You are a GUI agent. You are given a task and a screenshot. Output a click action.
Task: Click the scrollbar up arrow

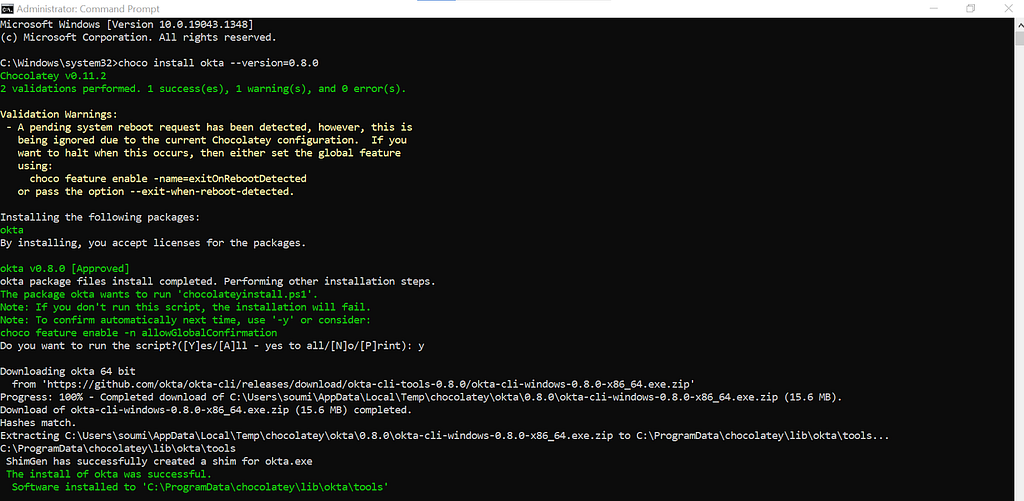pyautogui.click(x=1018, y=24)
